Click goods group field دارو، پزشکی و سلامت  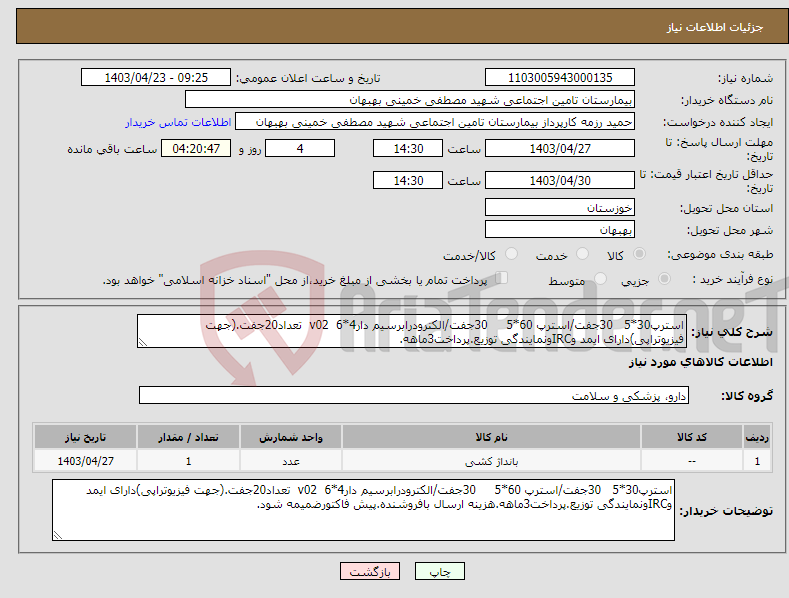414,396
